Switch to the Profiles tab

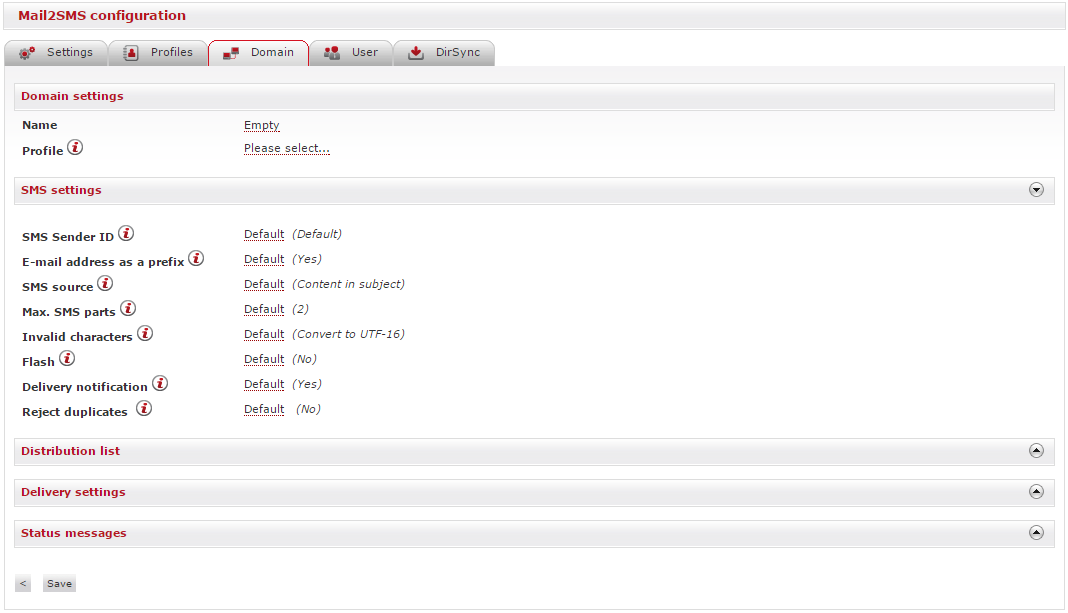point(158,53)
